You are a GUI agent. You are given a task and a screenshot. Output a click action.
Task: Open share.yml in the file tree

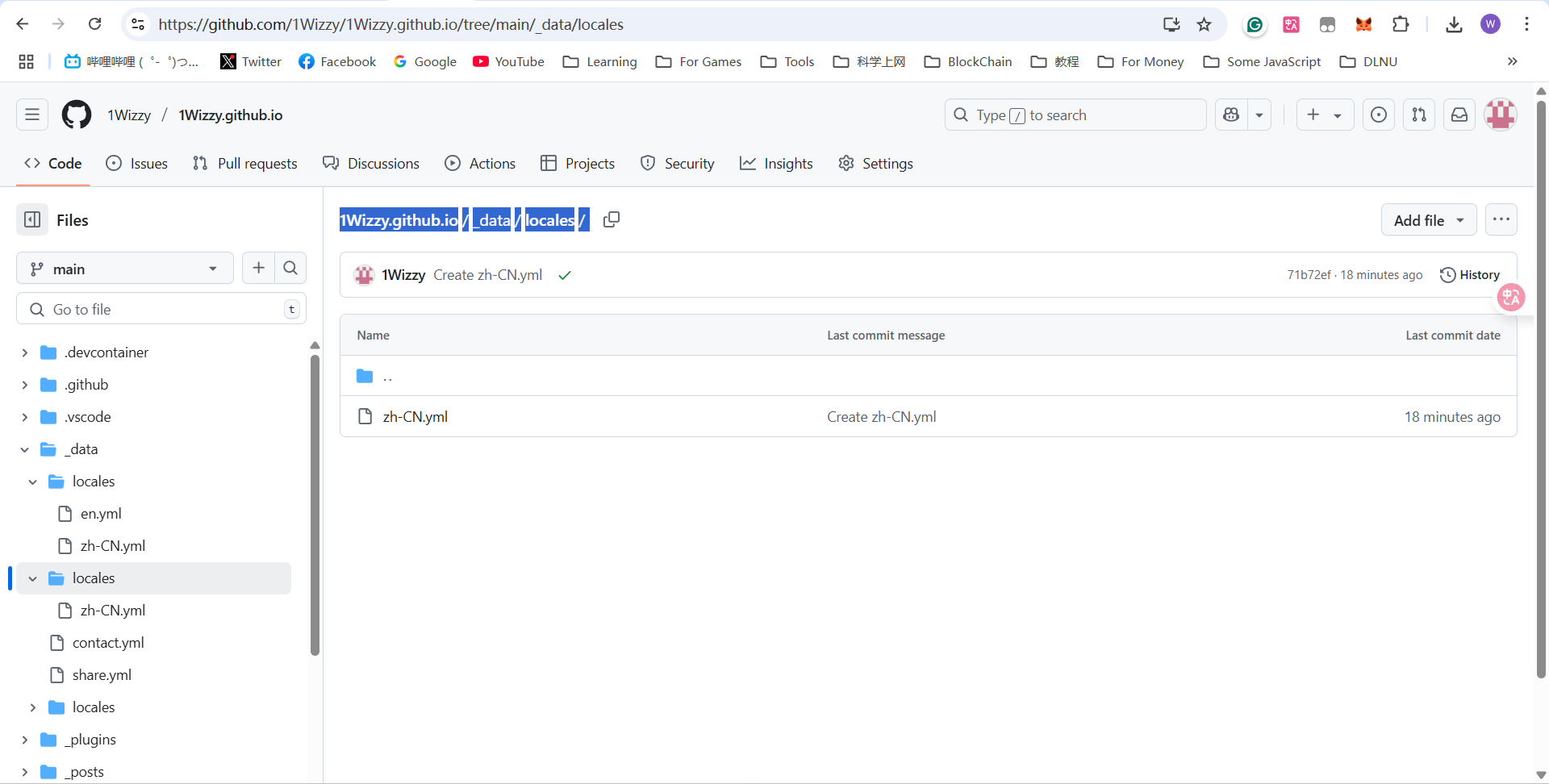(102, 675)
